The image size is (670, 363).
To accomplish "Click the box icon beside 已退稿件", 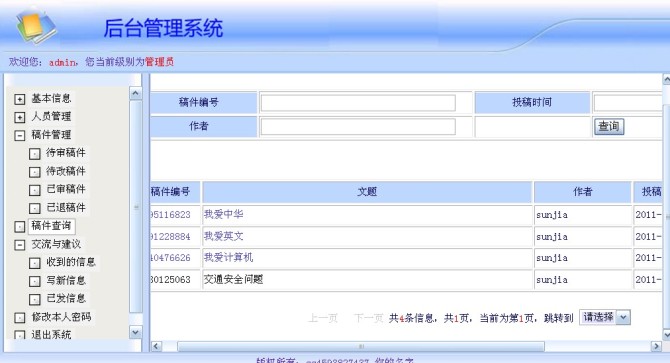I will point(35,208).
